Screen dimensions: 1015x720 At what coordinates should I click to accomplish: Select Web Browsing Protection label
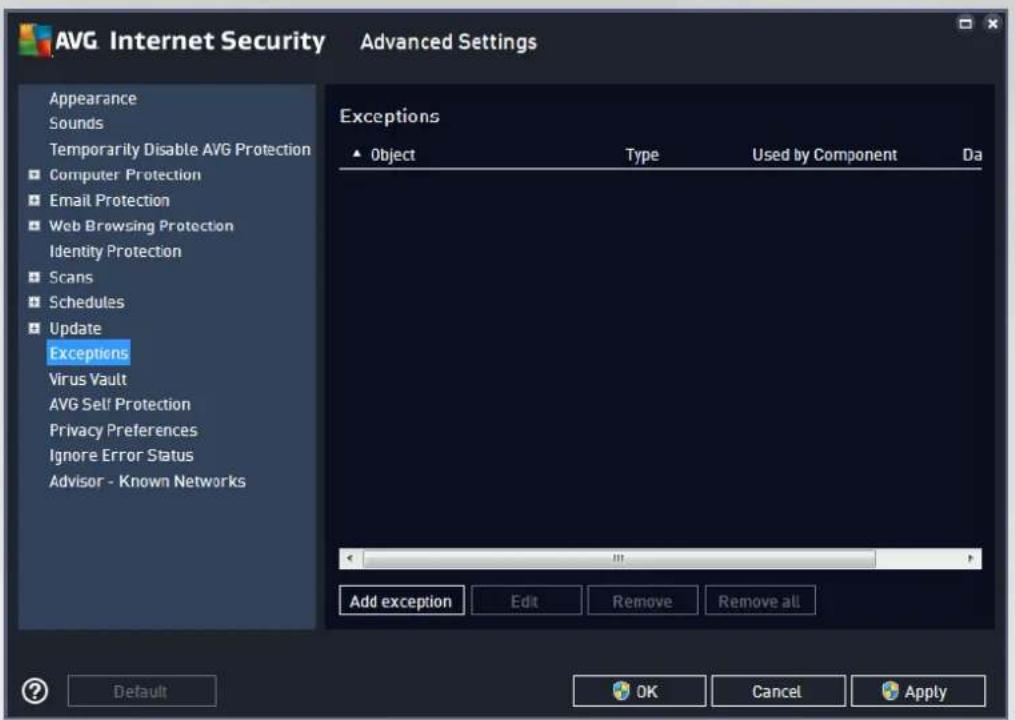(x=141, y=226)
